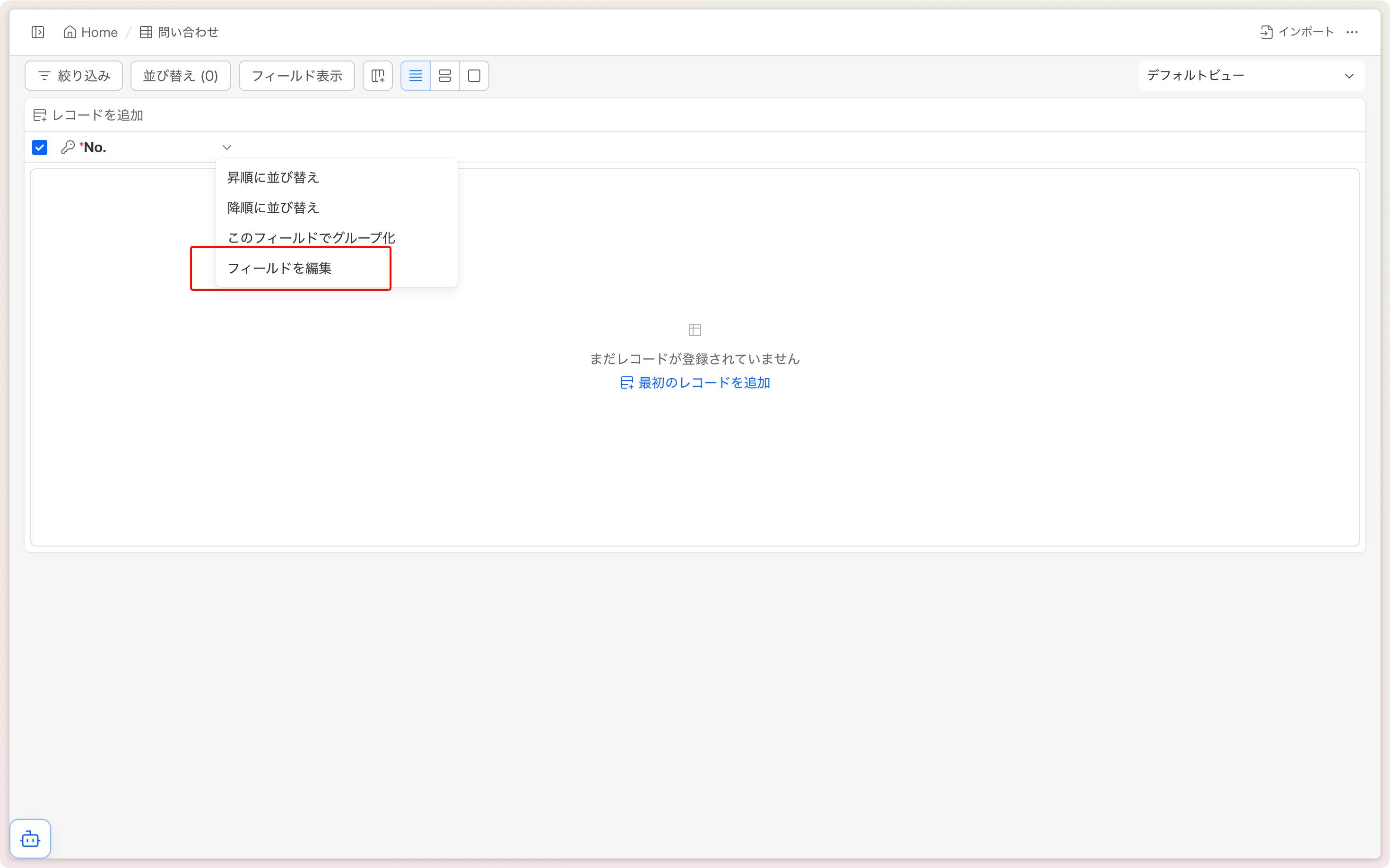Click レコードを追加 to add record
1390x868 pixels.
tap(88, 115)
